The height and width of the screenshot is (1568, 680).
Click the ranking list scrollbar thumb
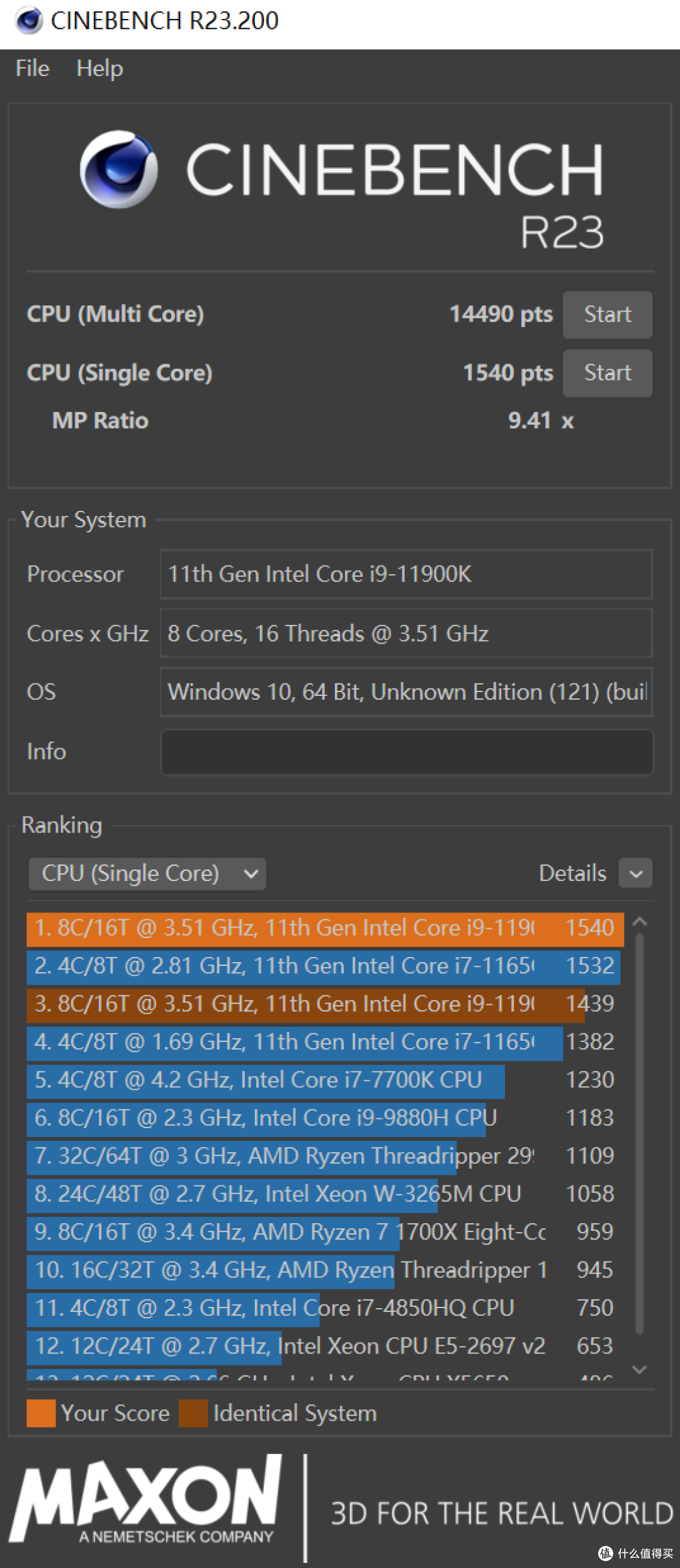click(640, 1133)
